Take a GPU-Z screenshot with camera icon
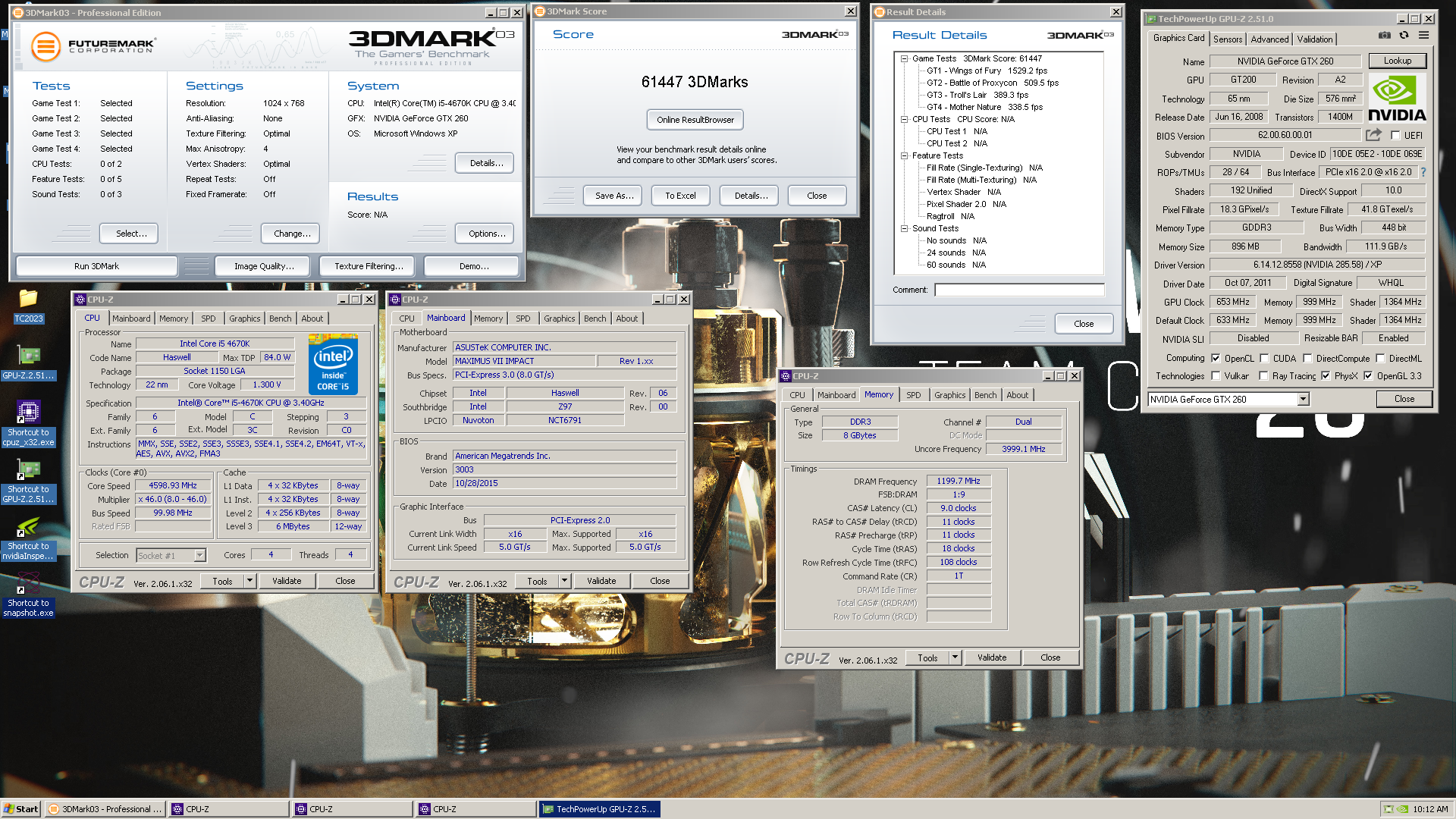The height and width of the screenshot is (819, 1456). [x=1384, y=36]
